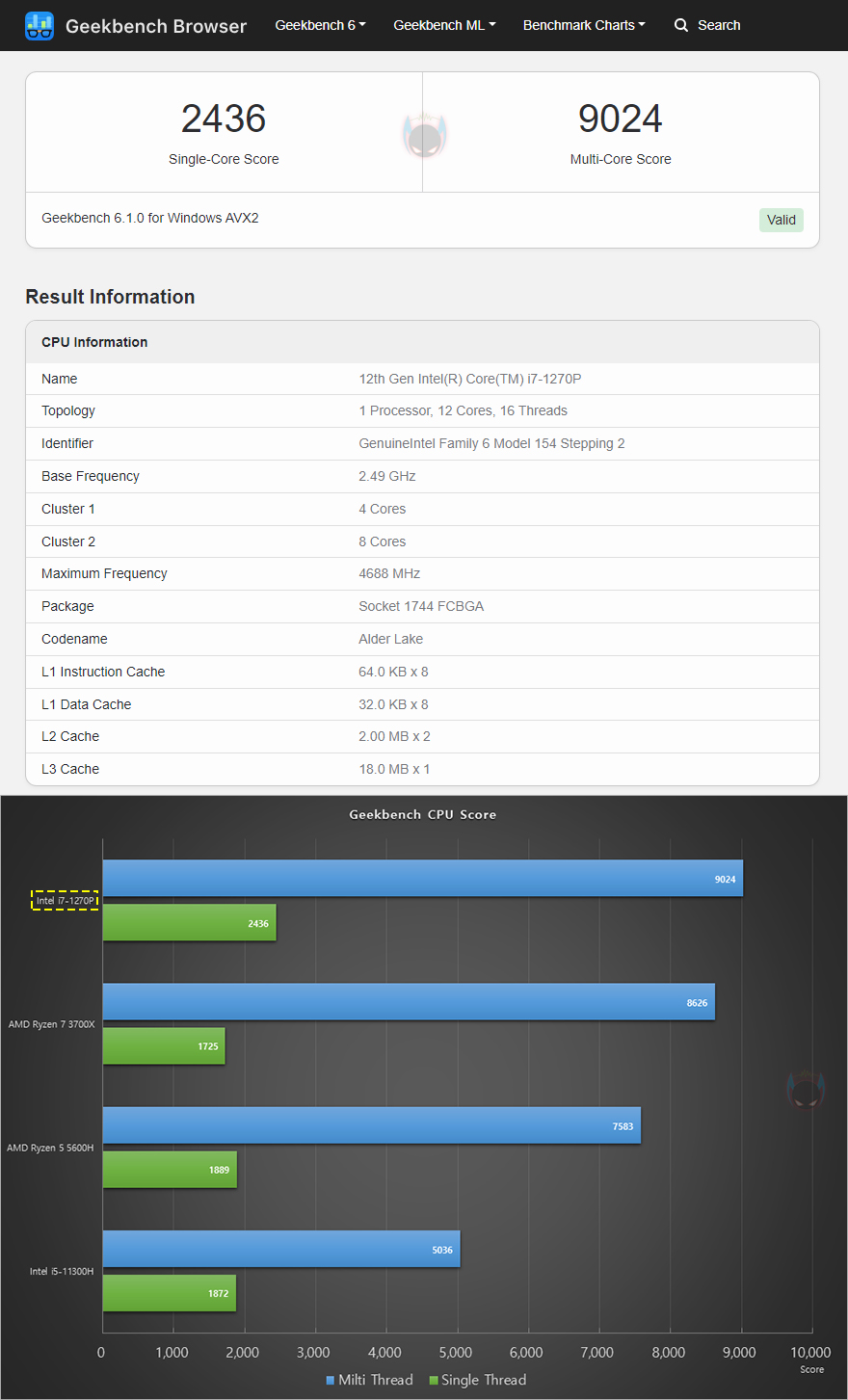Select the Cluster 2 value 8 Cores
848x1400 pixels.
pyautogui.click(x=383, y=542)
